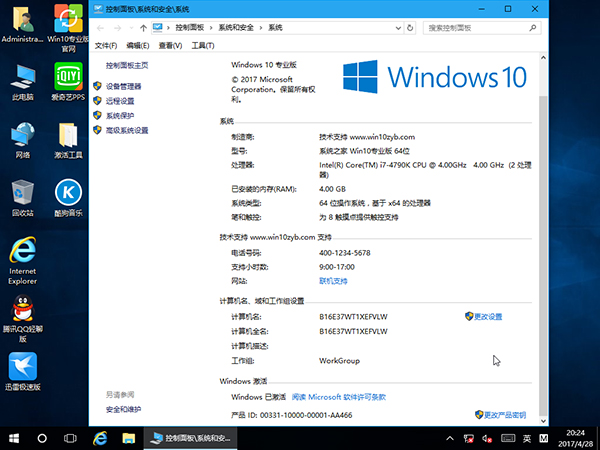Expand the recent locations arrow beside Forward
The image size is (600, 450).
coord(132,29)
